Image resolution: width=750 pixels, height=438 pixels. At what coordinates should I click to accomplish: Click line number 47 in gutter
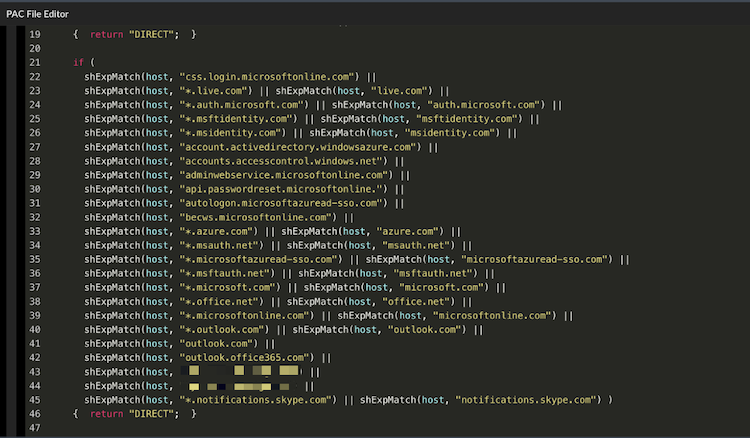pyautogui.click(x=35, y=428)
